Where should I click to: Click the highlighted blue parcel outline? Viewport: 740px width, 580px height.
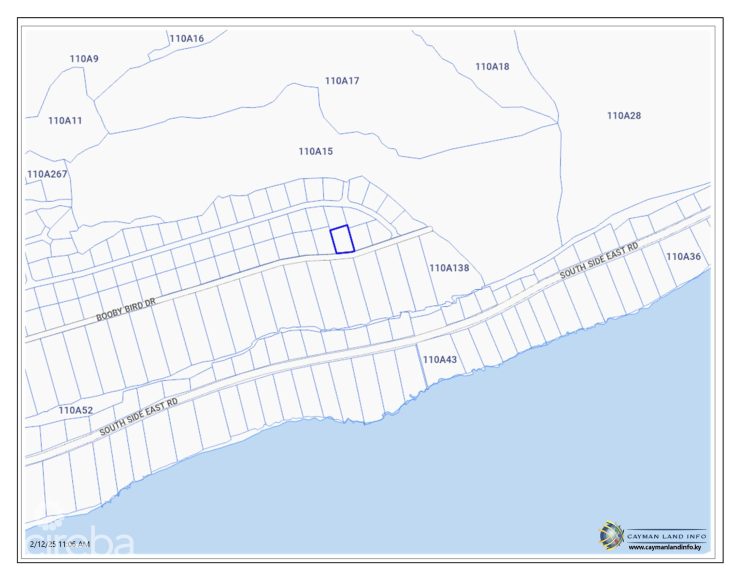tap(342, 239)
